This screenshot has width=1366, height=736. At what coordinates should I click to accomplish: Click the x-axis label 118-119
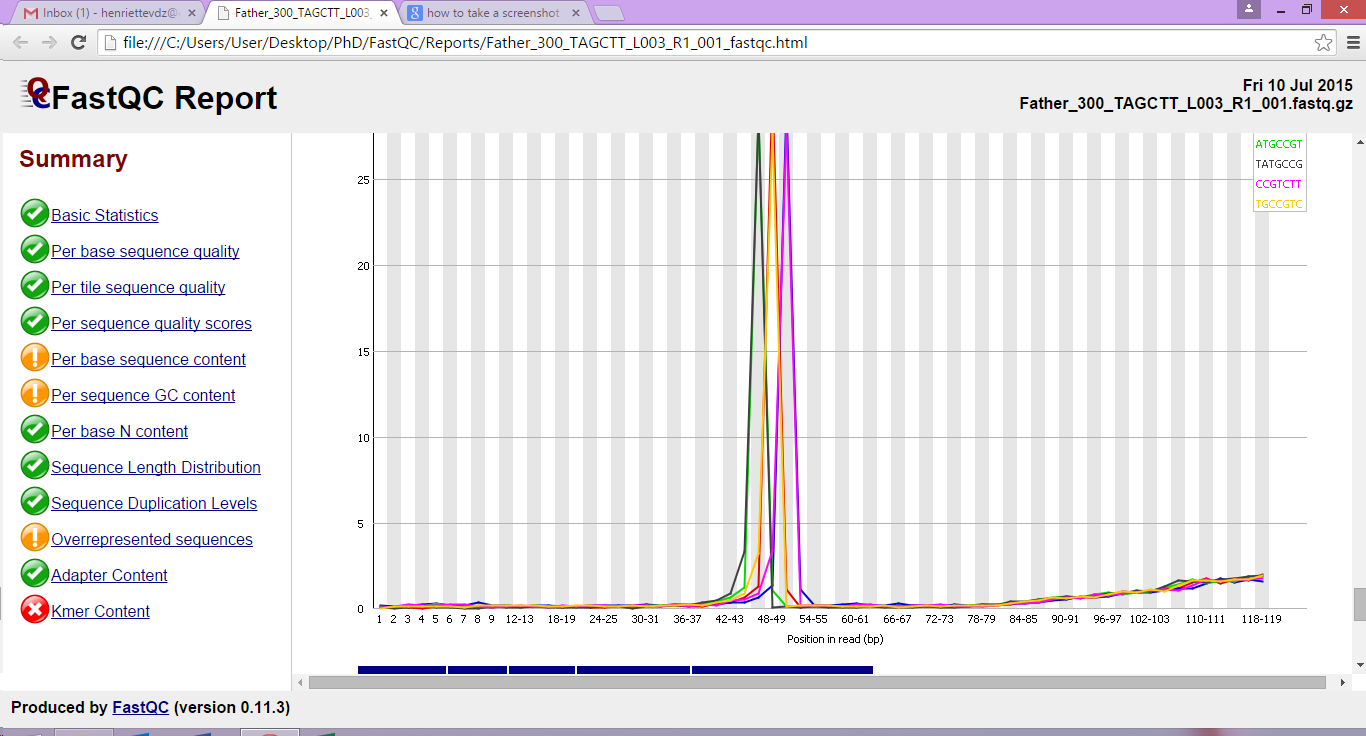click(x=1259, y=619)
